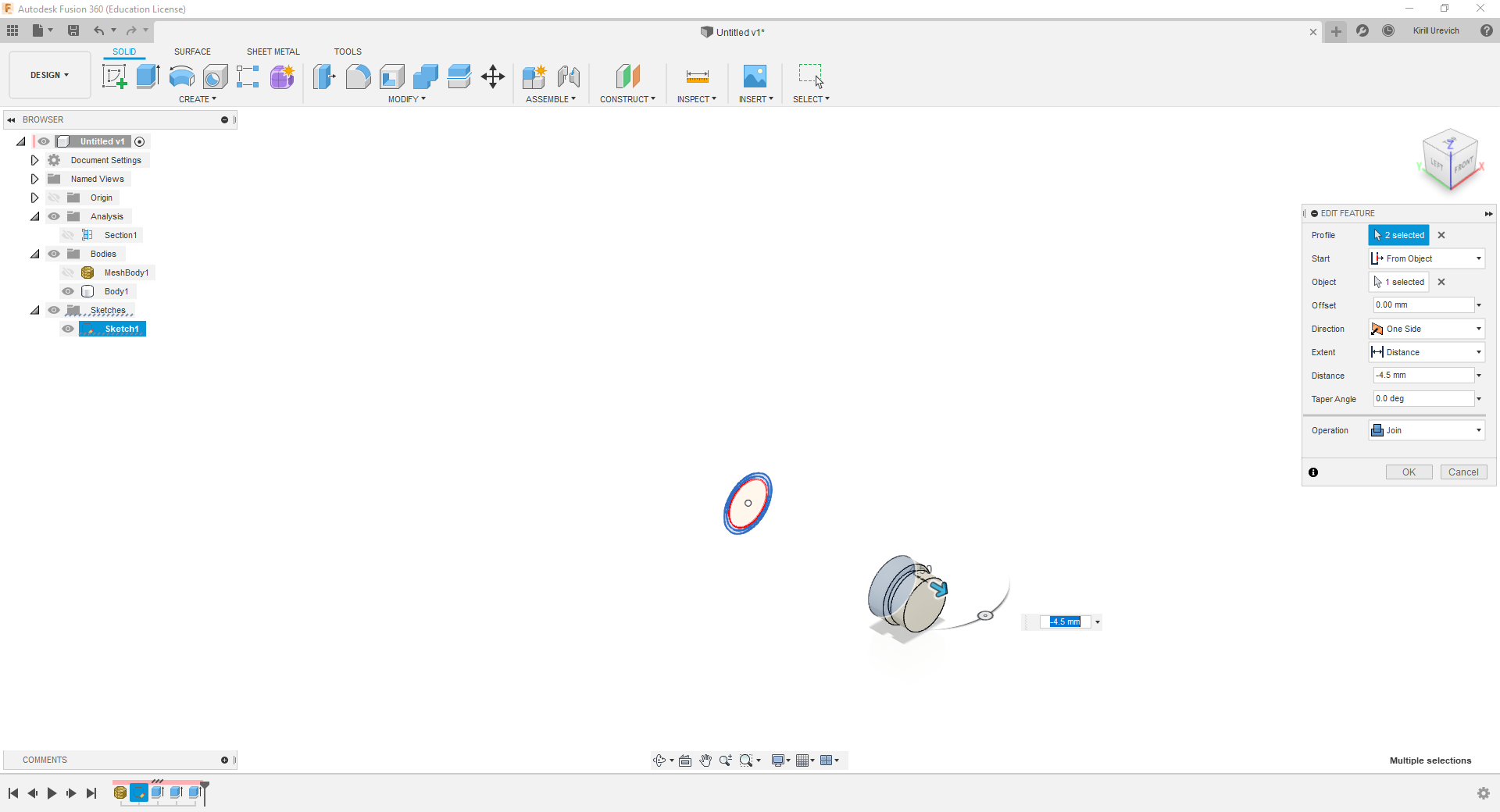Cancel the Edit Feature dialog
The width and height of the screenshot is (1500, 812).
(x=1462, y=472)
